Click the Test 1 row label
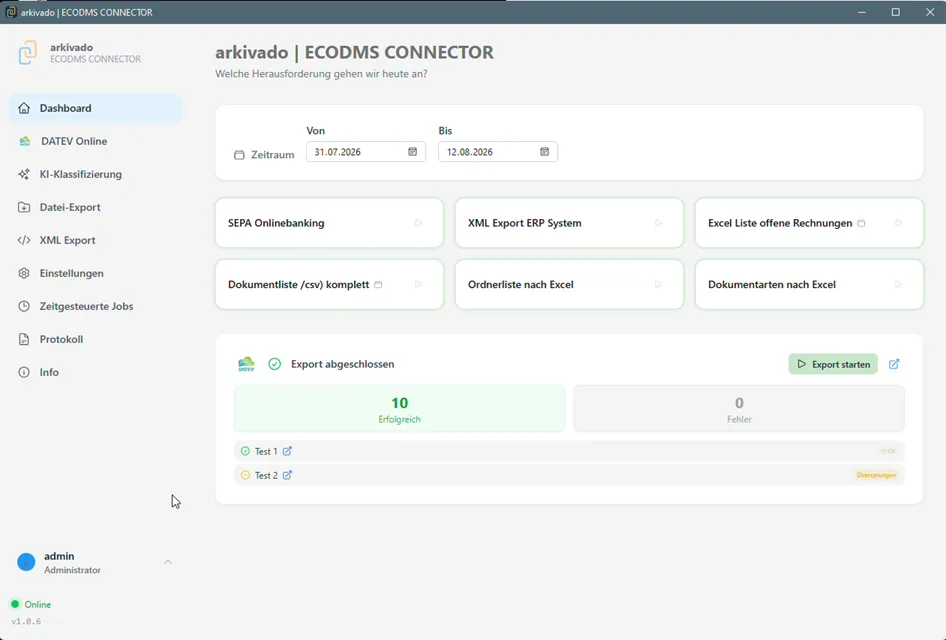The width and height of the screenshot is (946, 640). 266,451
